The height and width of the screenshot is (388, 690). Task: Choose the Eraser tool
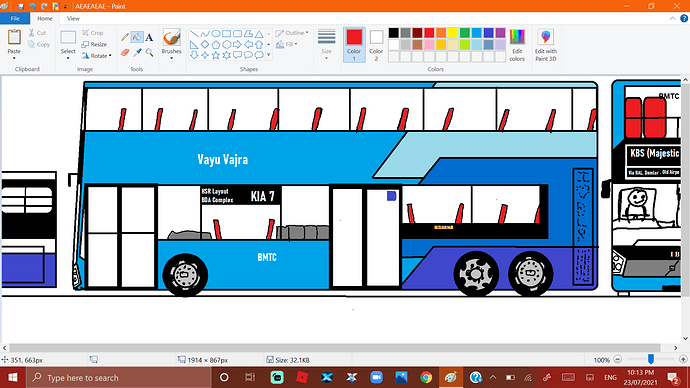(x=125, y=52)
